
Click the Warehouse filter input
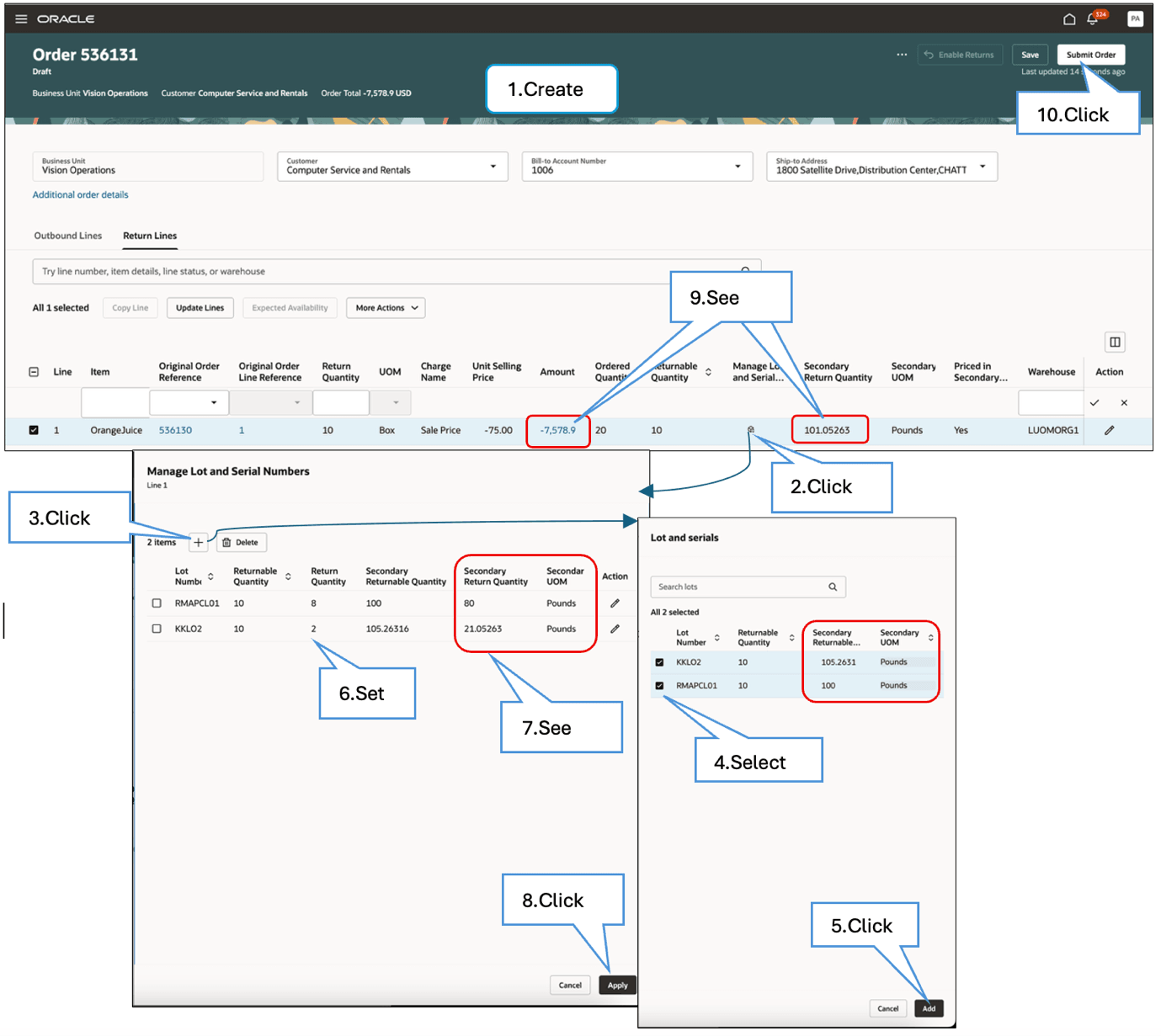(1050, 403)
